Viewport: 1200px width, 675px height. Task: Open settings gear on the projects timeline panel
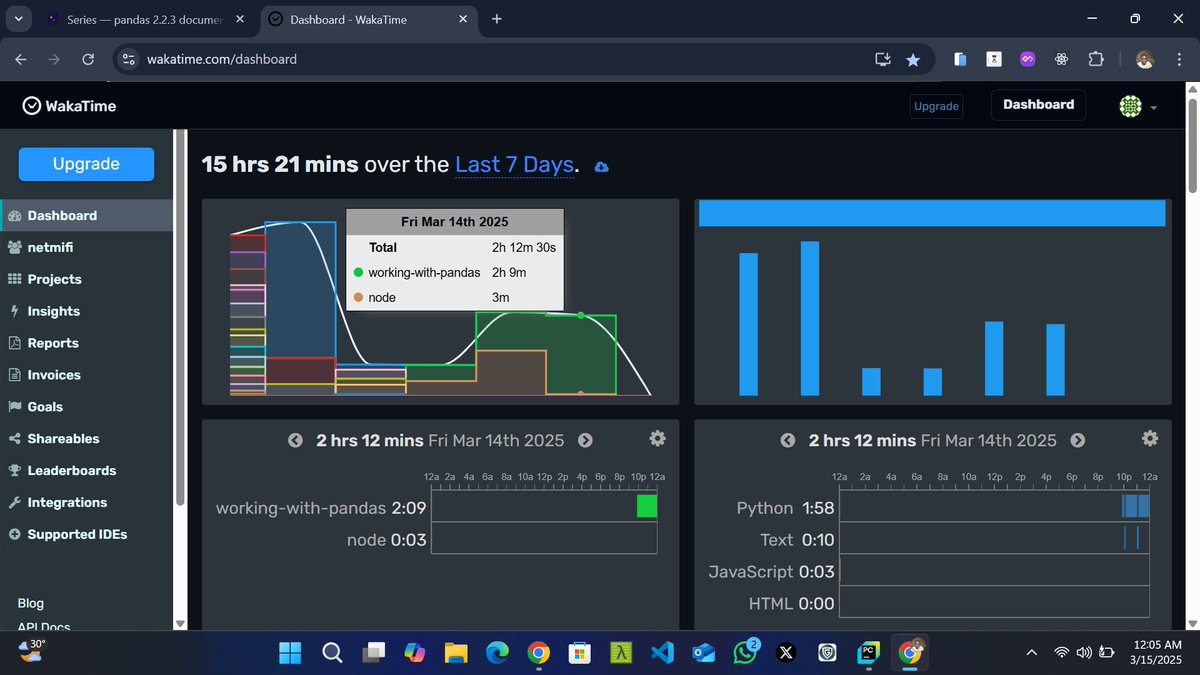tap(657, 438)
